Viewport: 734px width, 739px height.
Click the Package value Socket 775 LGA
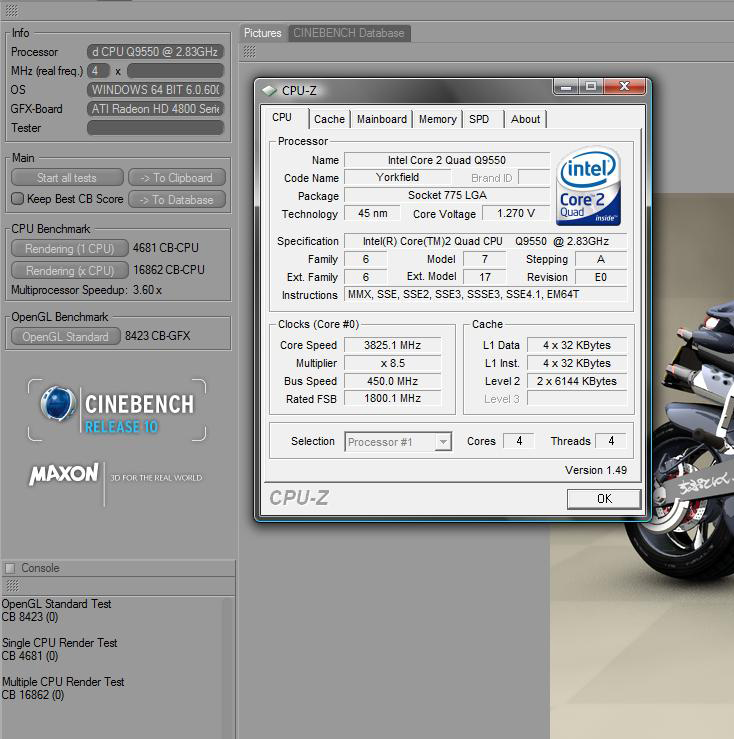[446, 195]
